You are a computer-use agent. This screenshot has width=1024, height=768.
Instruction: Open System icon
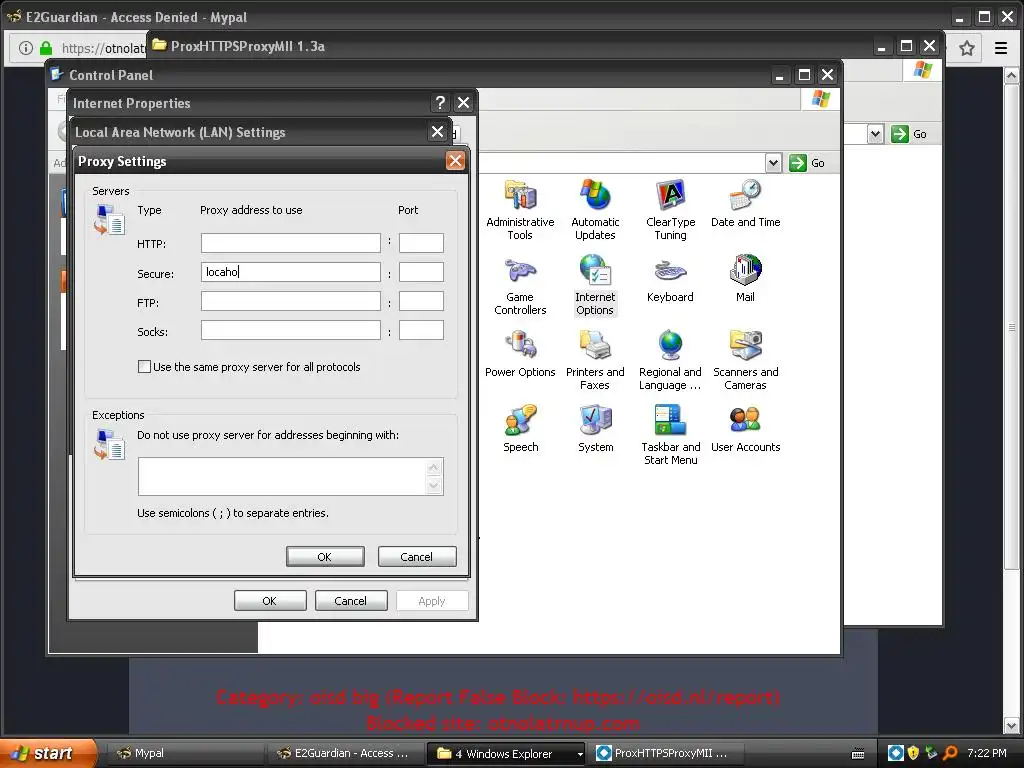tap(595, 429)
